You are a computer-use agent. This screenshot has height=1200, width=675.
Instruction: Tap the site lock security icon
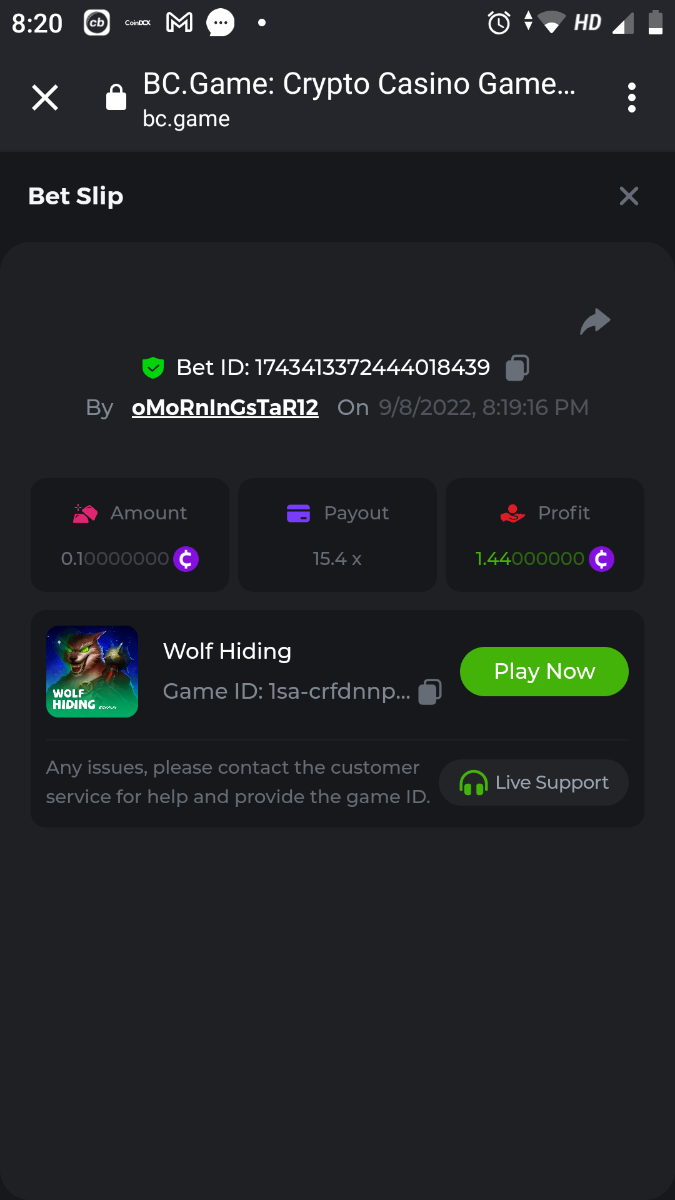[x=116, y=97]
